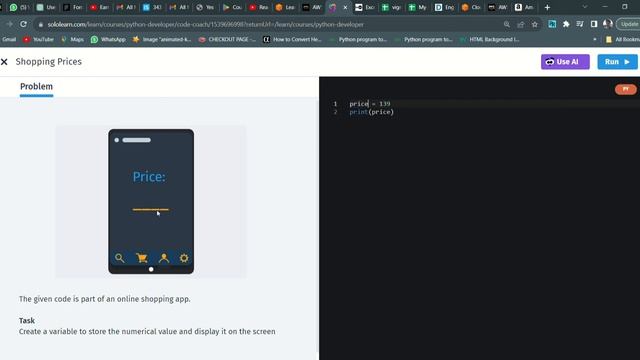Click the phone illustration cart icon

pyautogui.click(x=142, y=258)
